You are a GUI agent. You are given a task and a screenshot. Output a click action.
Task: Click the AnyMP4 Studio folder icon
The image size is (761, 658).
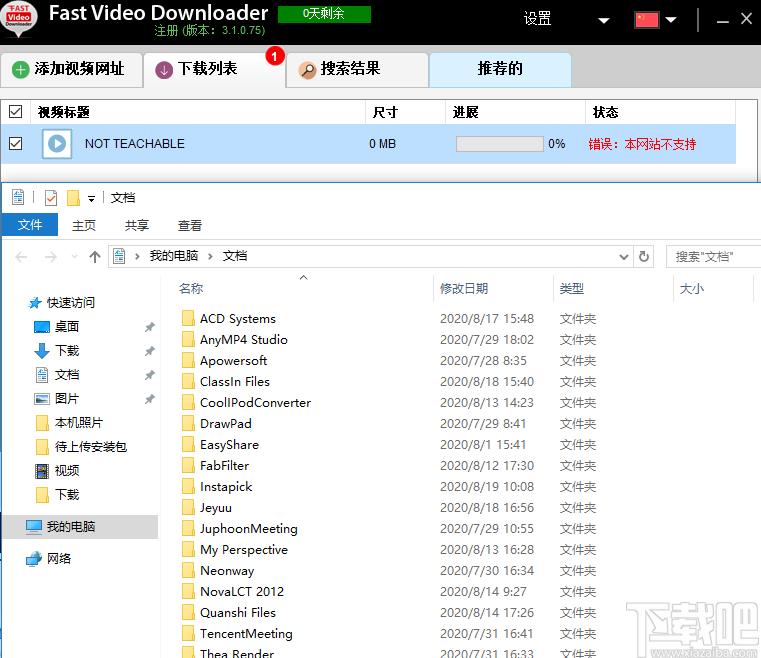[188, 339]
